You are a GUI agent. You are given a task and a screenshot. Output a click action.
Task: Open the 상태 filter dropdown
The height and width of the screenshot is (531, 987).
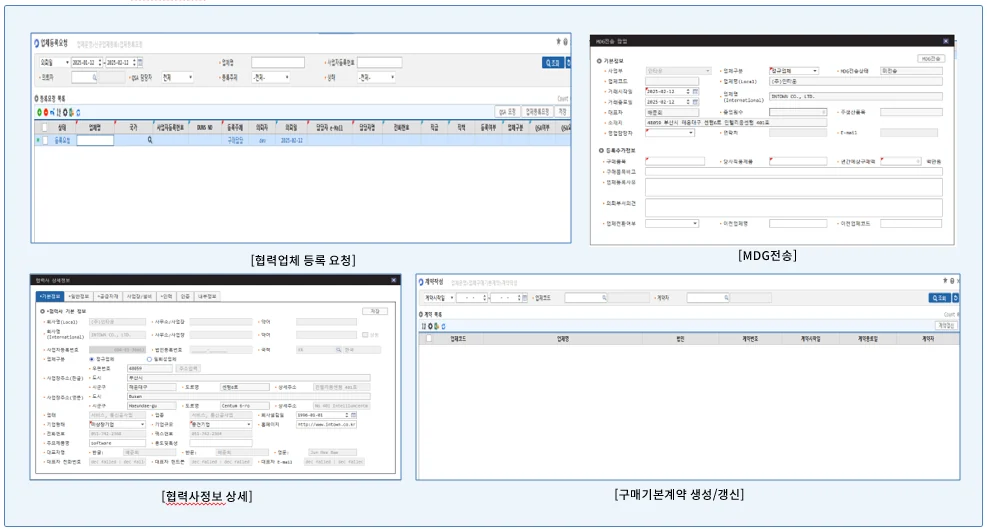coord(376,77)
